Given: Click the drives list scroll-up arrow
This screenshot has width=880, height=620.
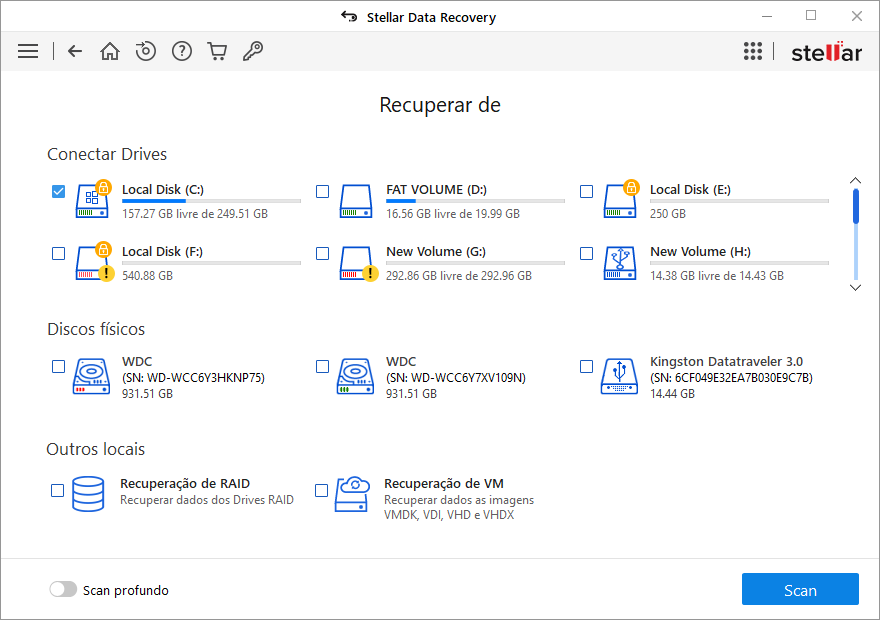Looking at the screenshot, I should click(855, 181).
